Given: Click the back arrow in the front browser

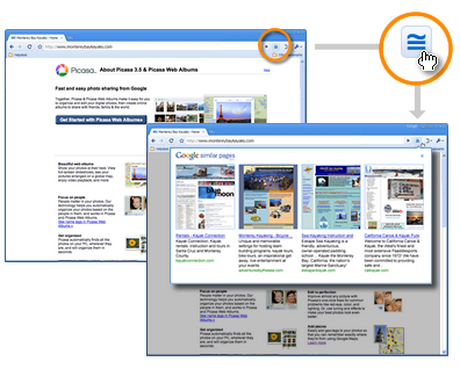Looking at the screenshot, I should [x=154, y=141].
